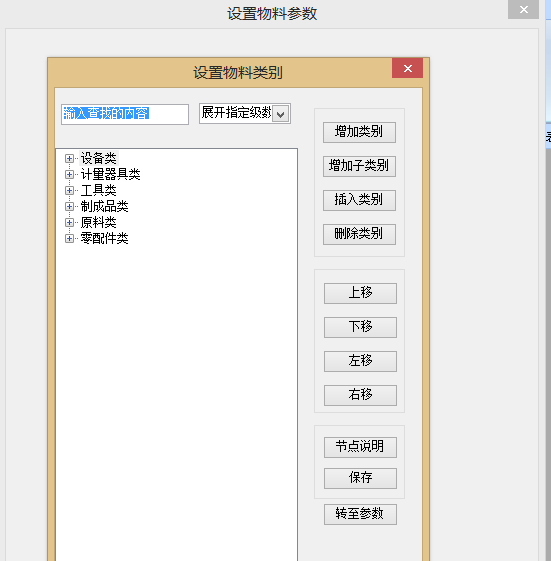This screenshot has height=561, width=551.
Task: Click the 保存 save button
Action: coord(360,478)
